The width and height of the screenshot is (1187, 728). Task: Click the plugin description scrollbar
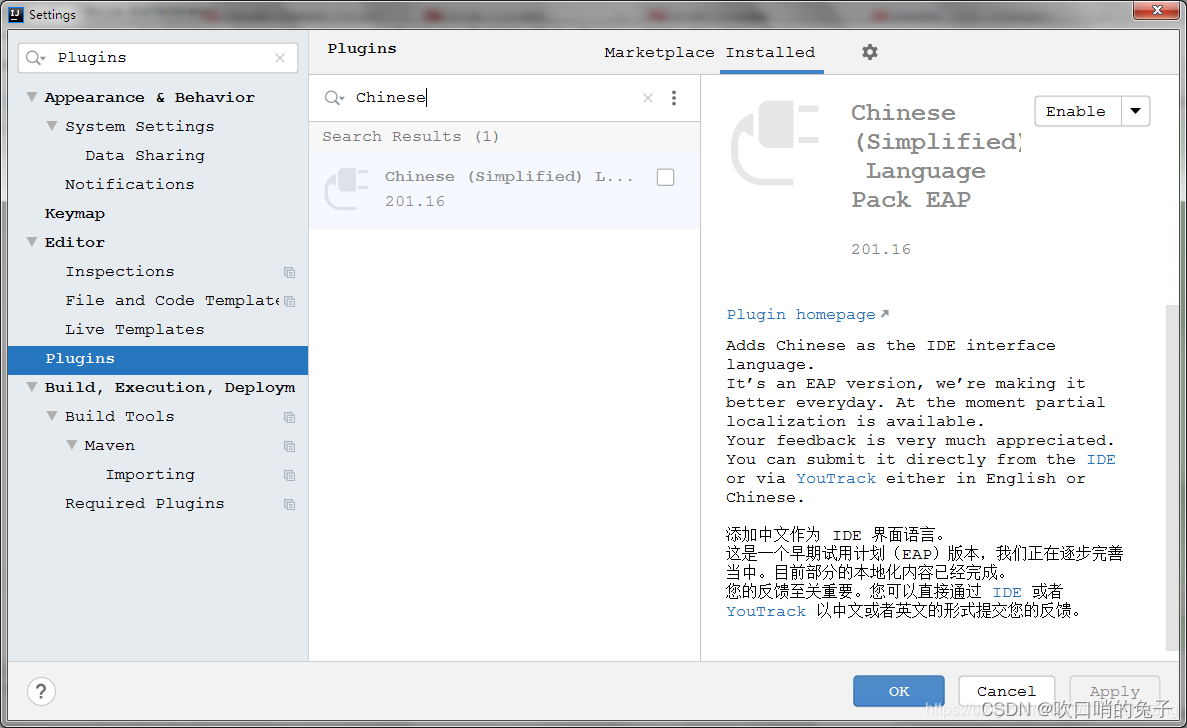click(1172, 477)
